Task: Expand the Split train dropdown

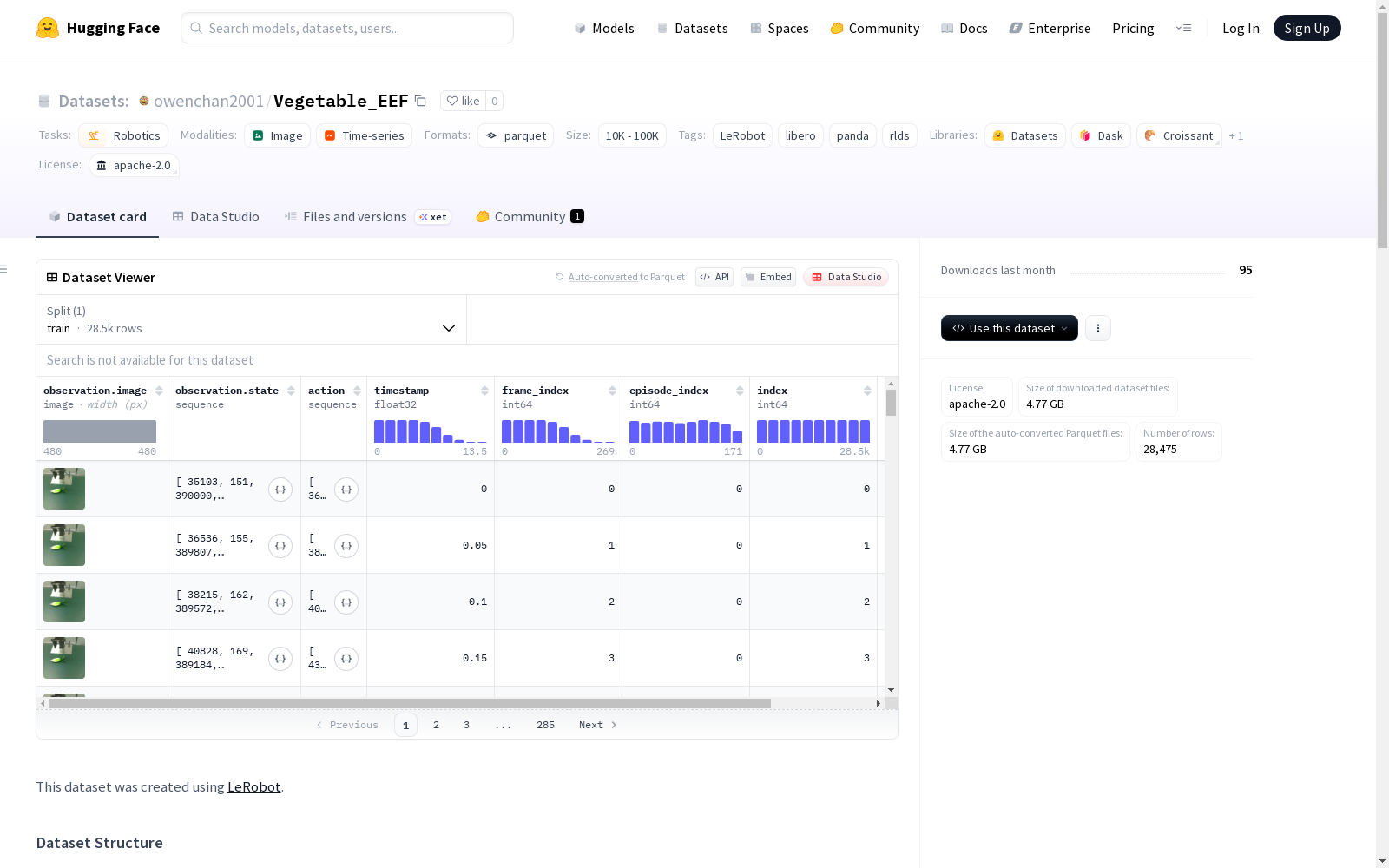Action: click(252, 319)
